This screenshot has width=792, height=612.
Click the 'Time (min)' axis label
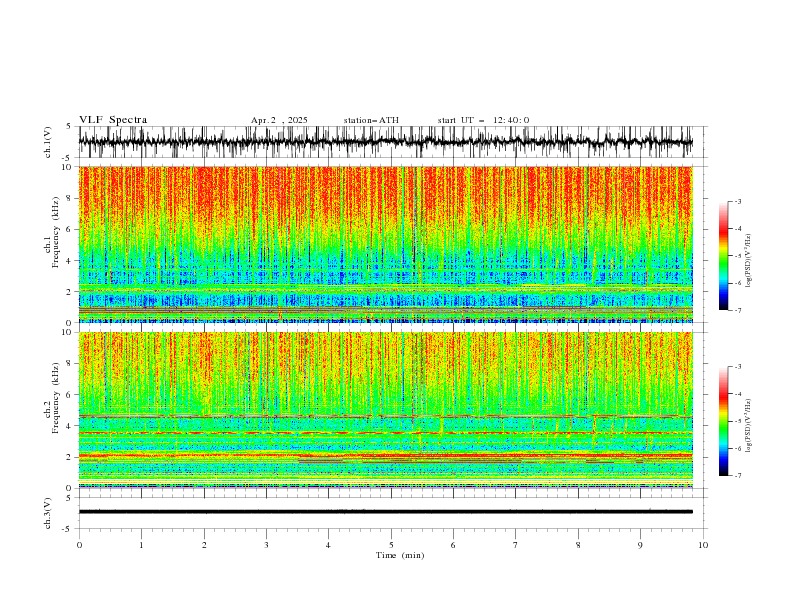(400, 555)
